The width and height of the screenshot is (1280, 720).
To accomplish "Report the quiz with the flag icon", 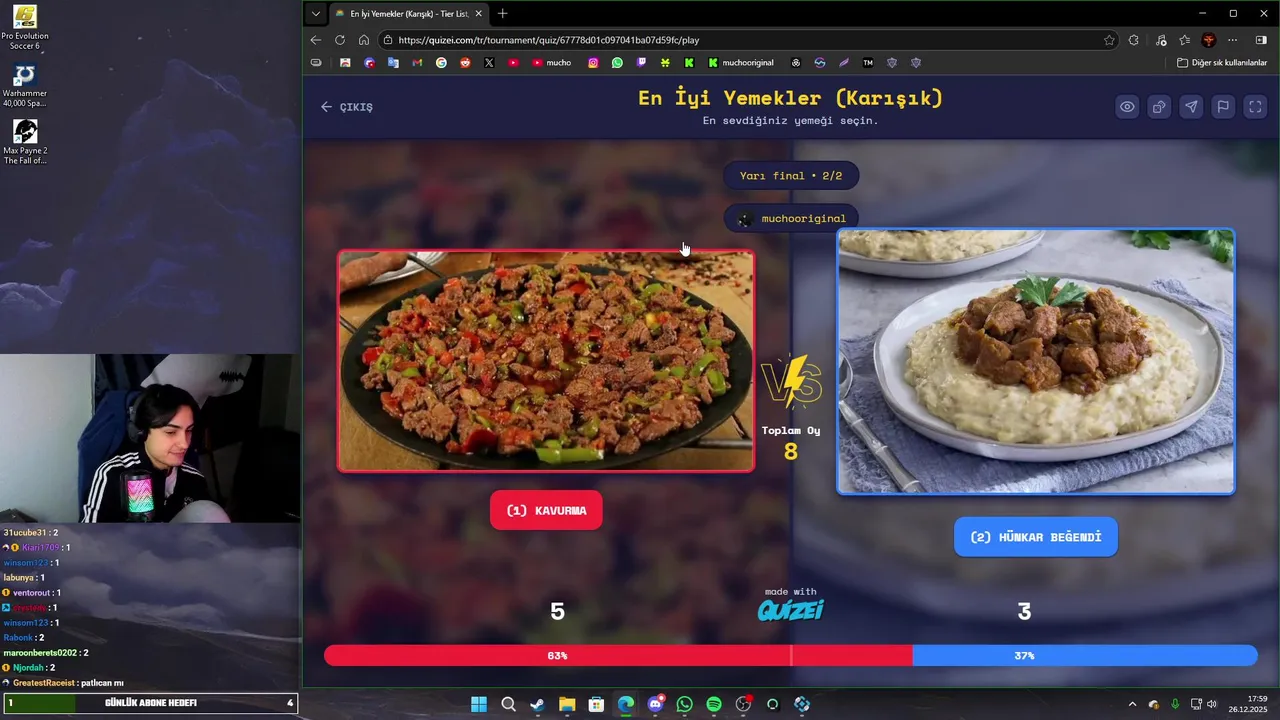I will click(x=1223, y=107).
